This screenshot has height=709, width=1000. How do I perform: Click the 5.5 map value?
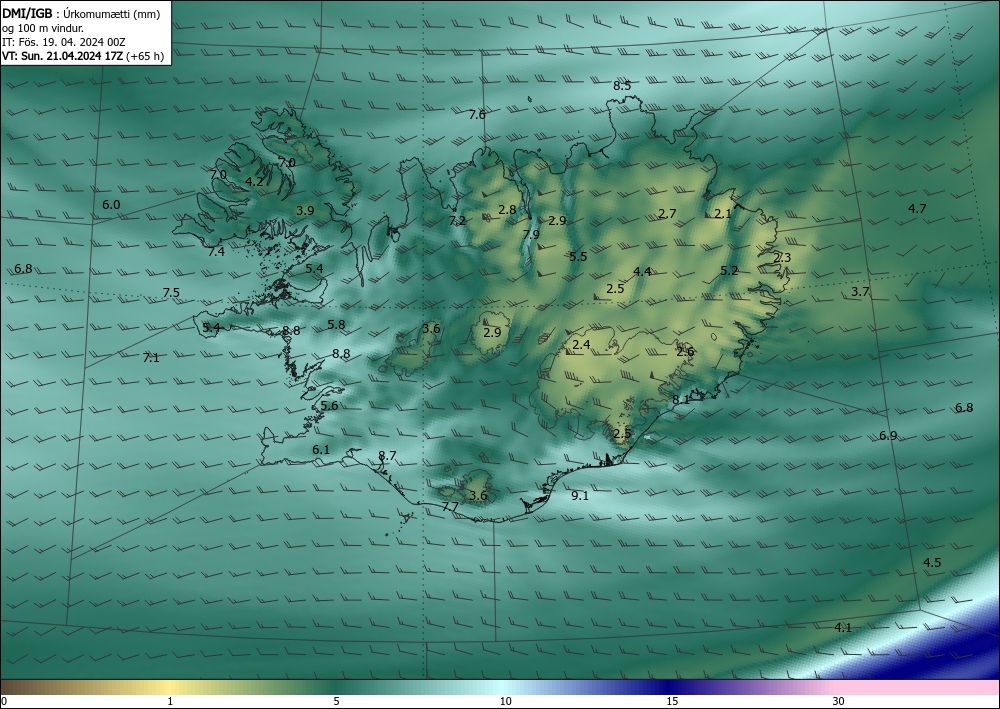tap(578, 256)
